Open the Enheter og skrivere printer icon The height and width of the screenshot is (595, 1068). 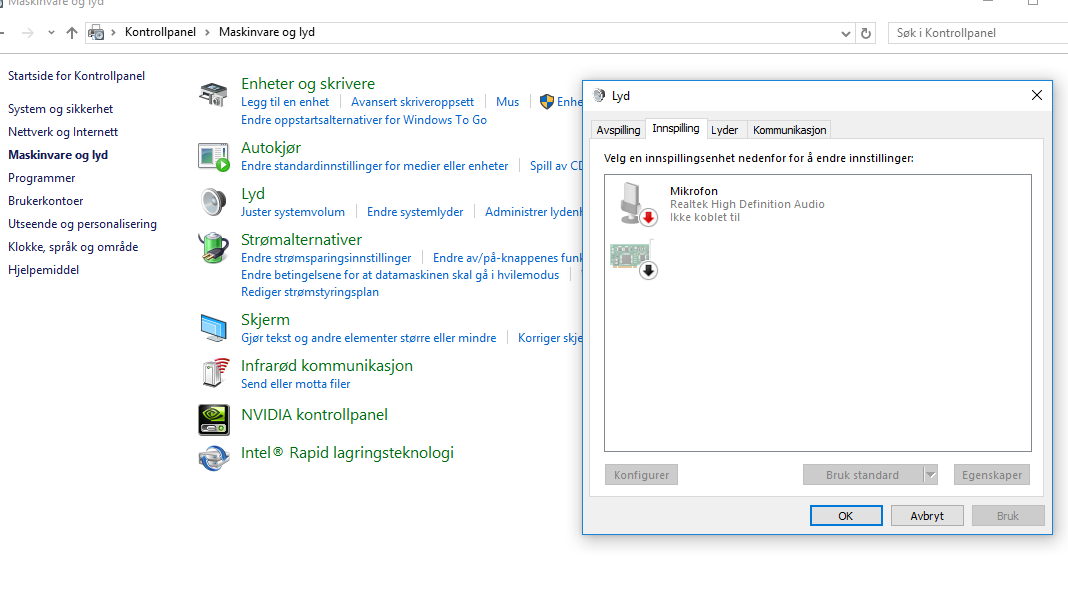pyautogui.click(x=213, y=95)
